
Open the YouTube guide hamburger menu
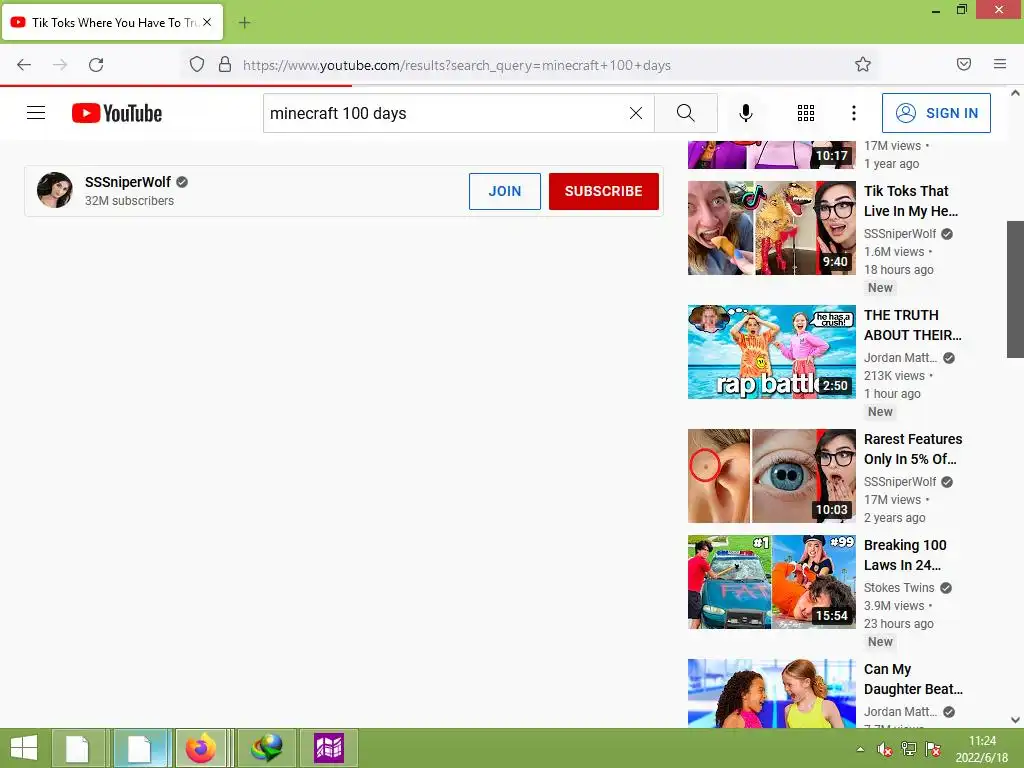click(36, 113)
